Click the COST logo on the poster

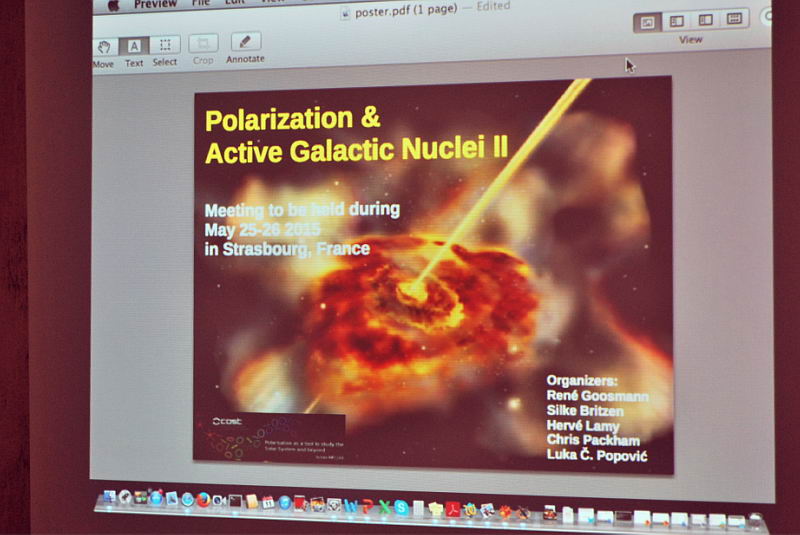click(x=227, y=421)
